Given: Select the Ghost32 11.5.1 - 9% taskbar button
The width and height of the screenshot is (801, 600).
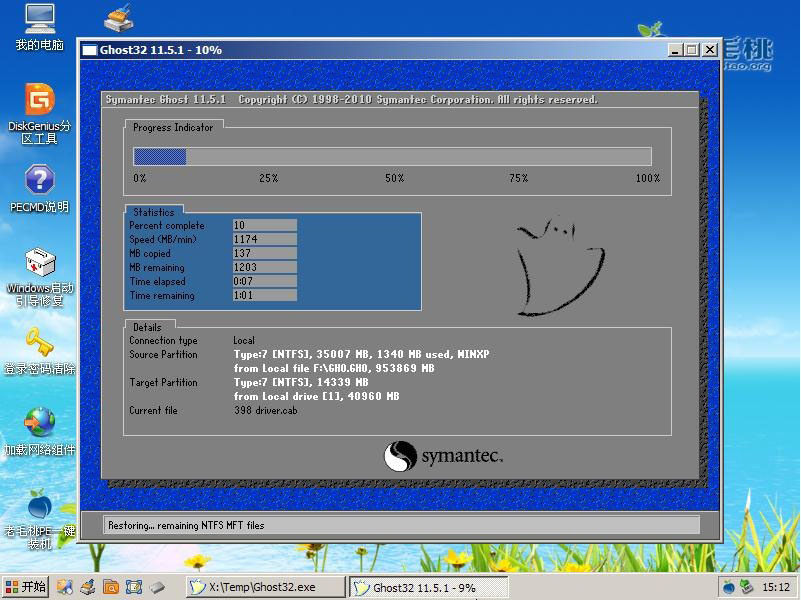Looking at the screenshot, I should click(428, 587).
